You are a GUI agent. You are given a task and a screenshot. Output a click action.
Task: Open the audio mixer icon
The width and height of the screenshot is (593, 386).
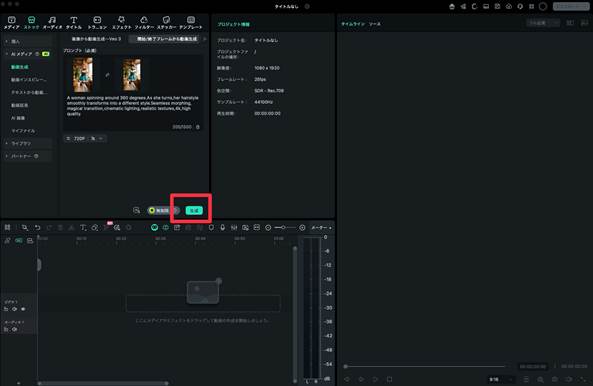point(234,227)
